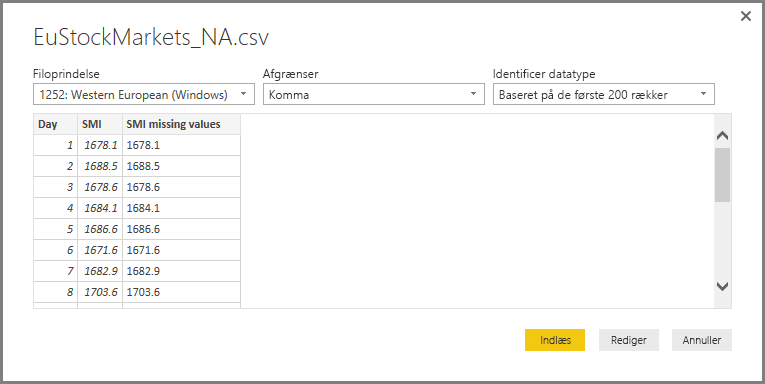
Task: Open the Identificer datatype dropdown
Action: (x=604, y=94)
